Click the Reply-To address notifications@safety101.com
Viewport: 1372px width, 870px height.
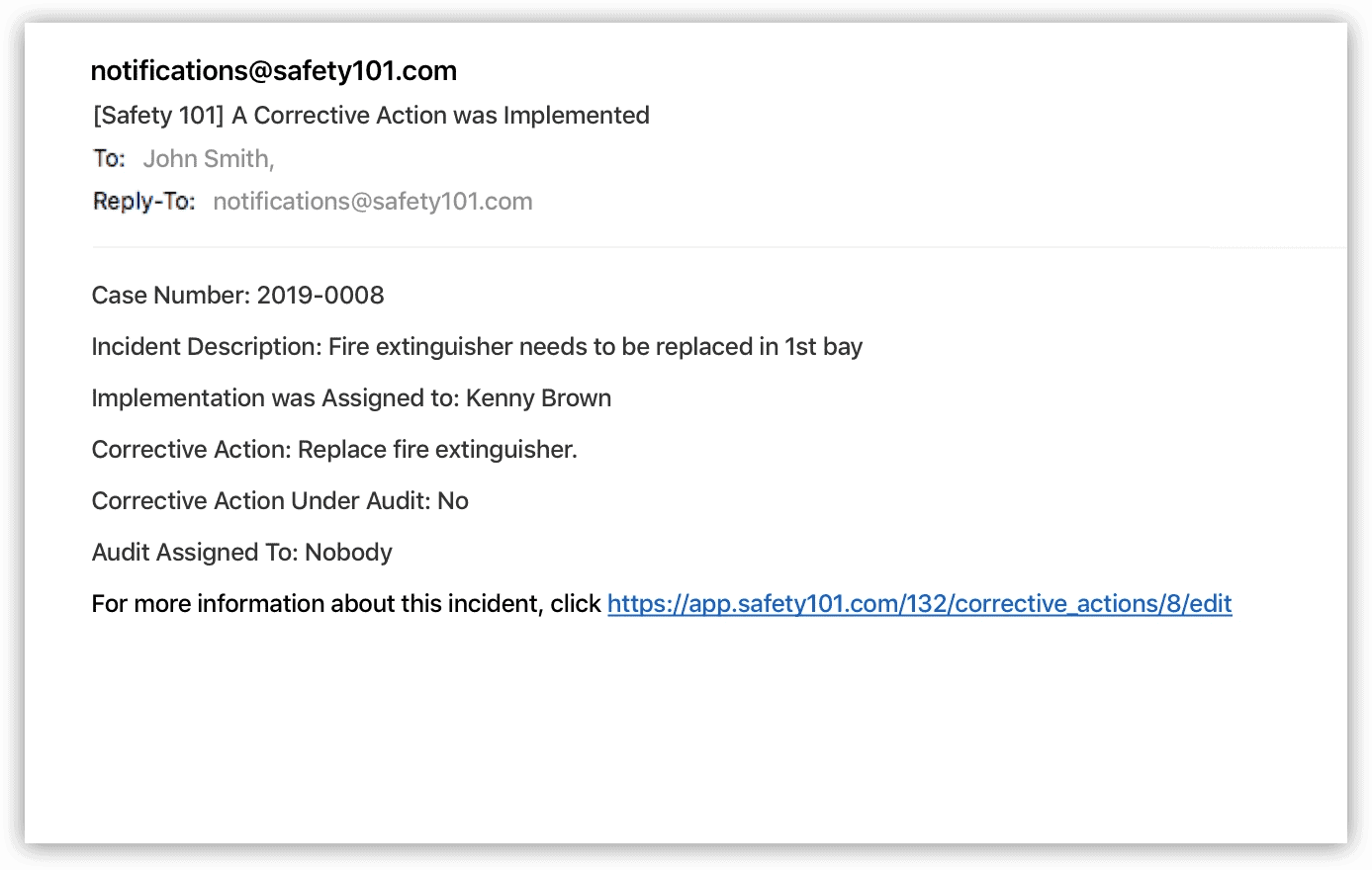(373, 202)
